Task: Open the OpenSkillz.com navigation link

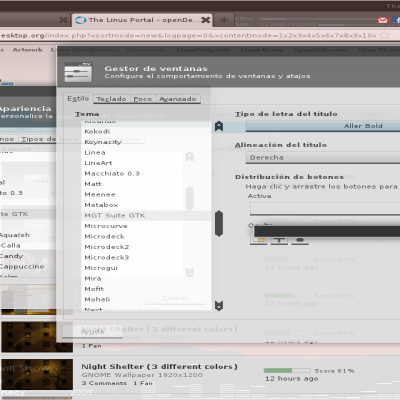Action: pos(320,50)
